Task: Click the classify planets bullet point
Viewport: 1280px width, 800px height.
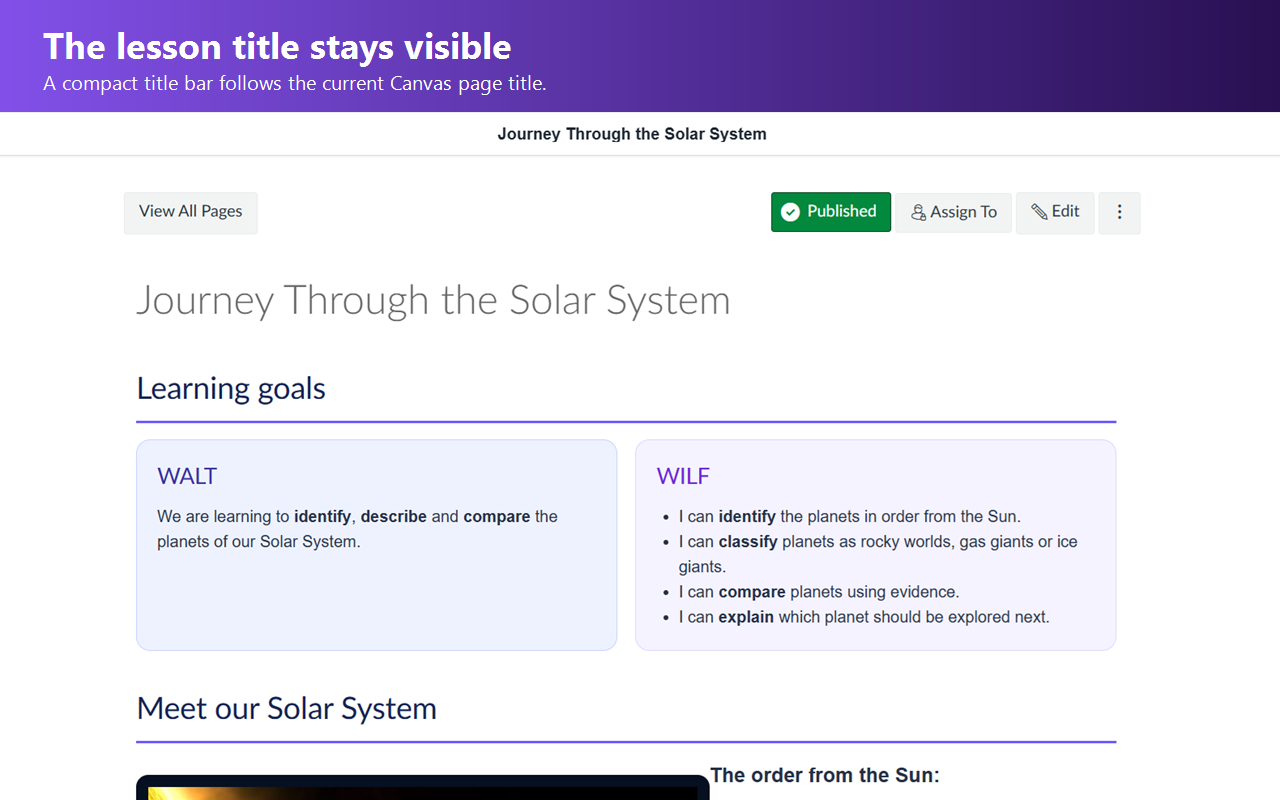Action: point(878,554)
